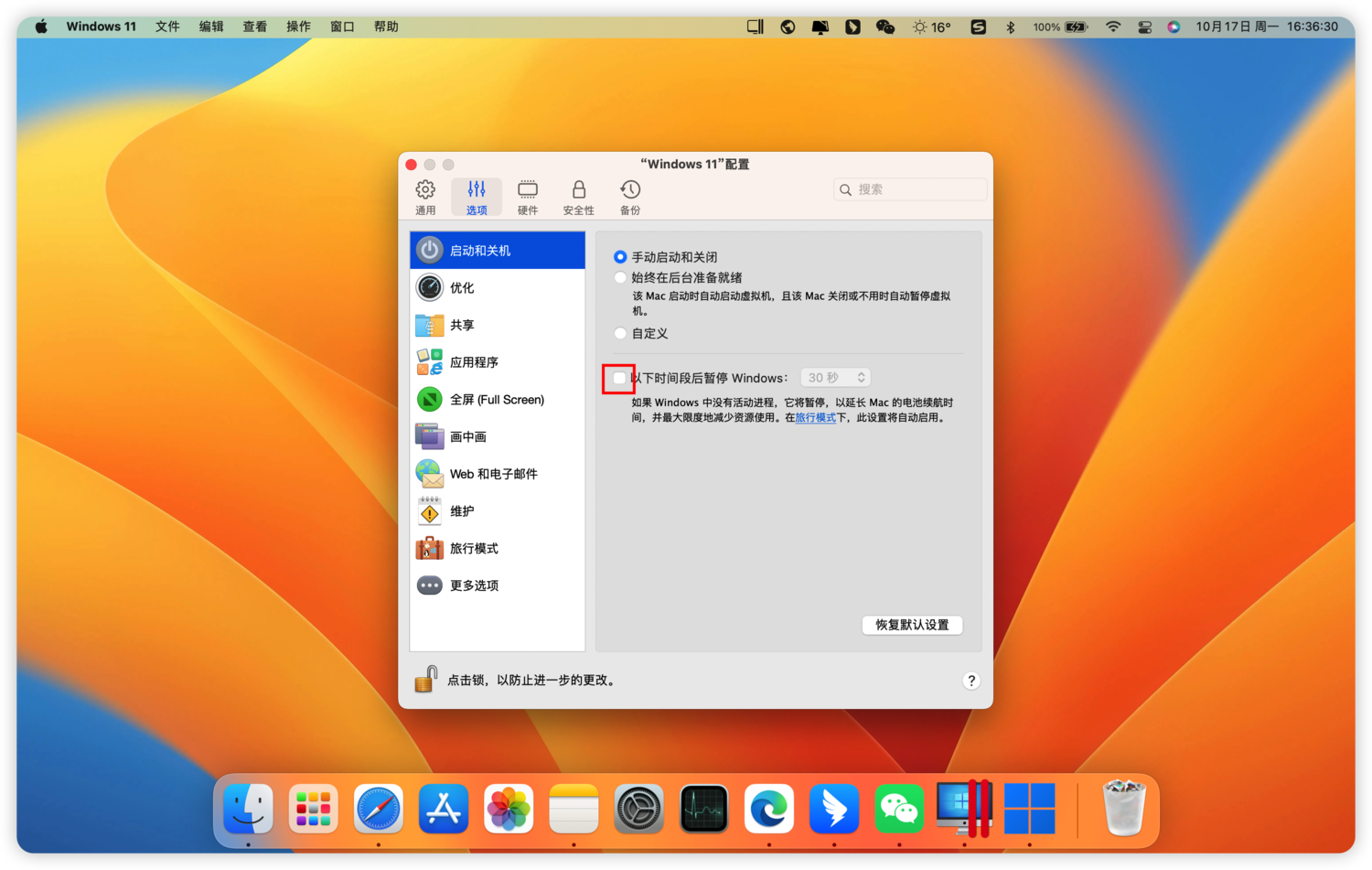Open the Trash in the Dock
The image size is (1372, 870).
coord(1123,809)
